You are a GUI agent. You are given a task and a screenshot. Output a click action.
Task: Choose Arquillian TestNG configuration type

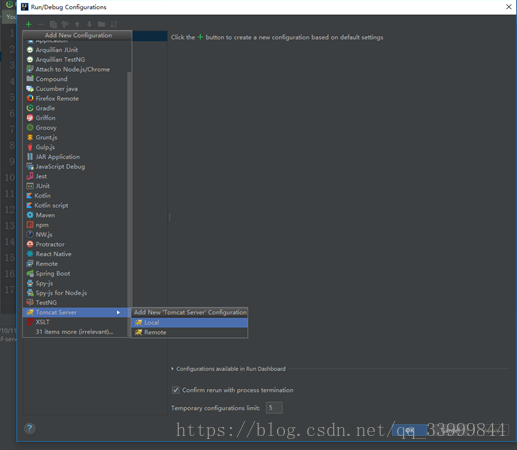[x=75, y=60]
